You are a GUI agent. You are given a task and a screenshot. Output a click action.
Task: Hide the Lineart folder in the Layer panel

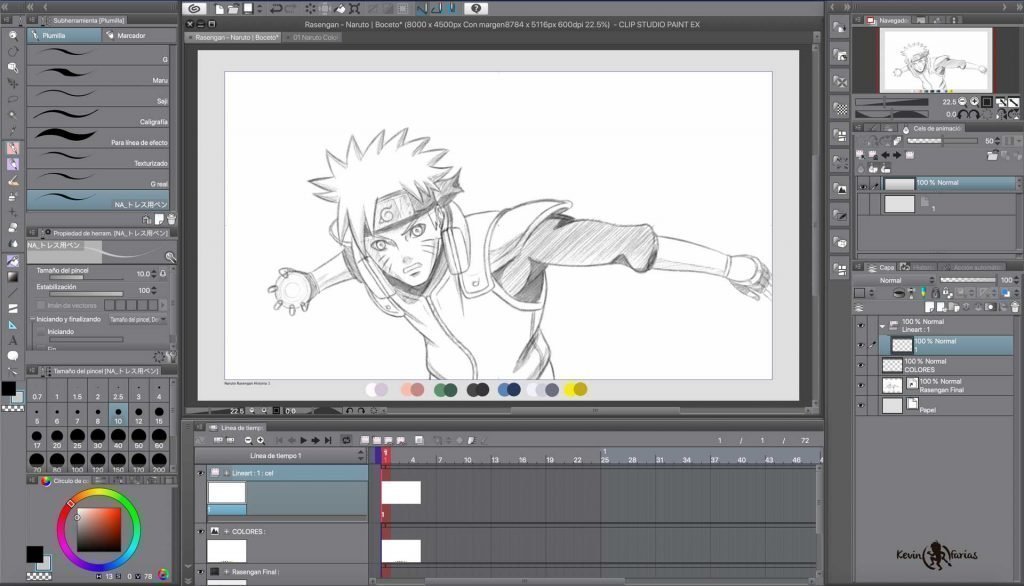click(861, 325)
